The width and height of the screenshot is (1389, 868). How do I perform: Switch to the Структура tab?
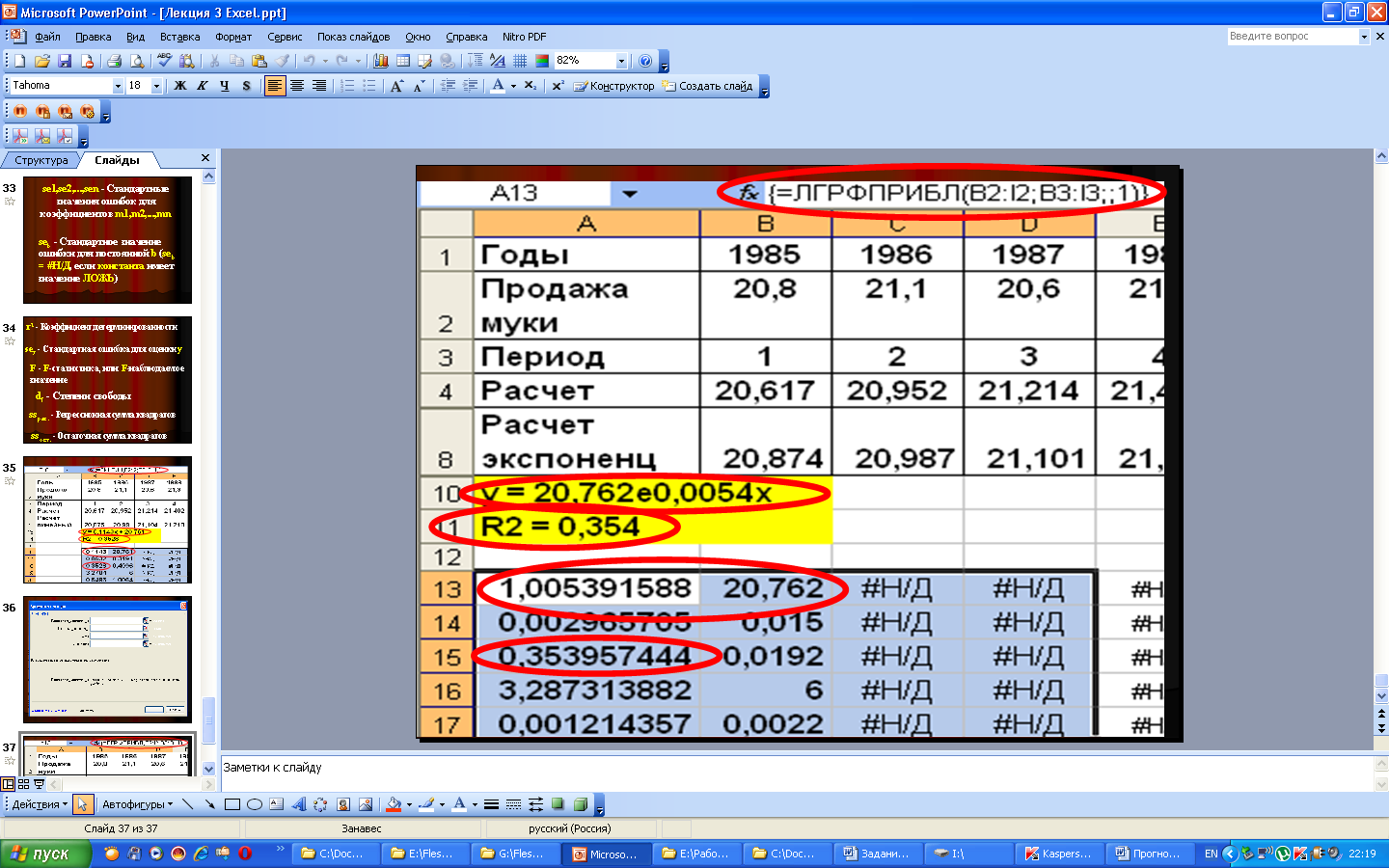(x=41, y=160)
